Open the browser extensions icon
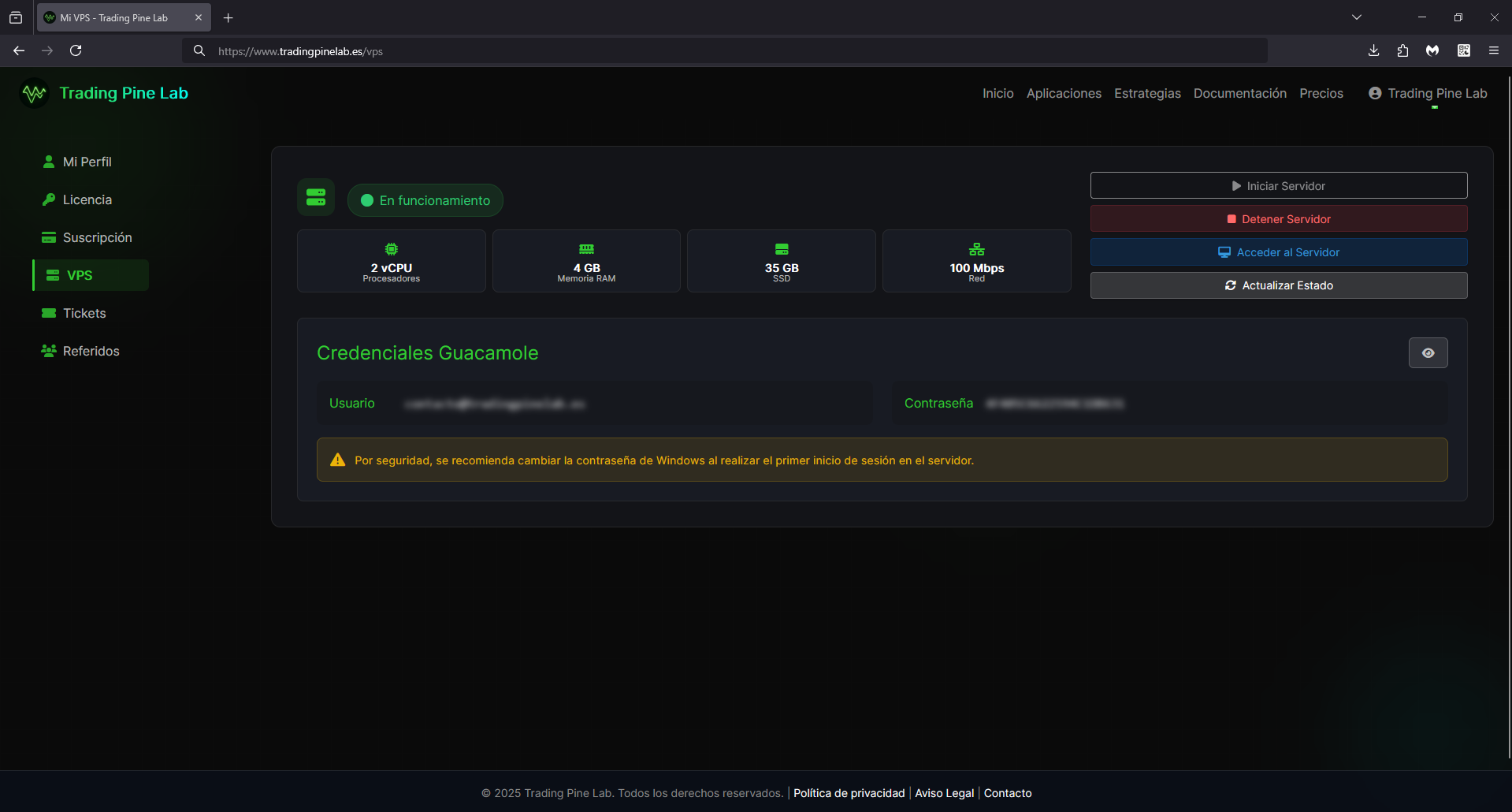 pos(1402,50)
